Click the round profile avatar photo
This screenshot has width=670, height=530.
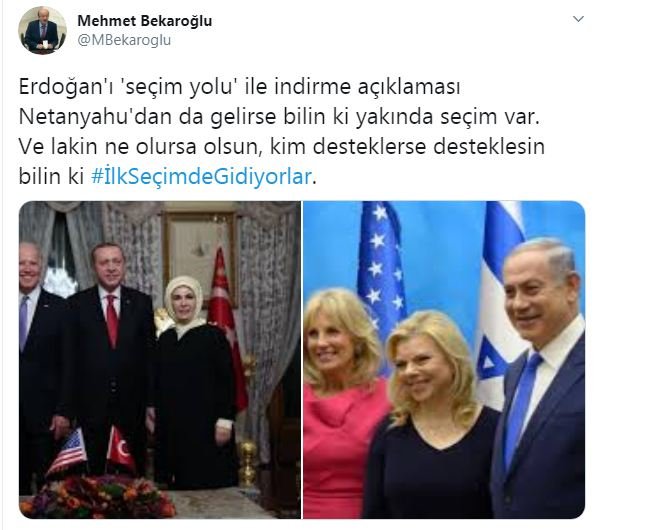[42, 30]
